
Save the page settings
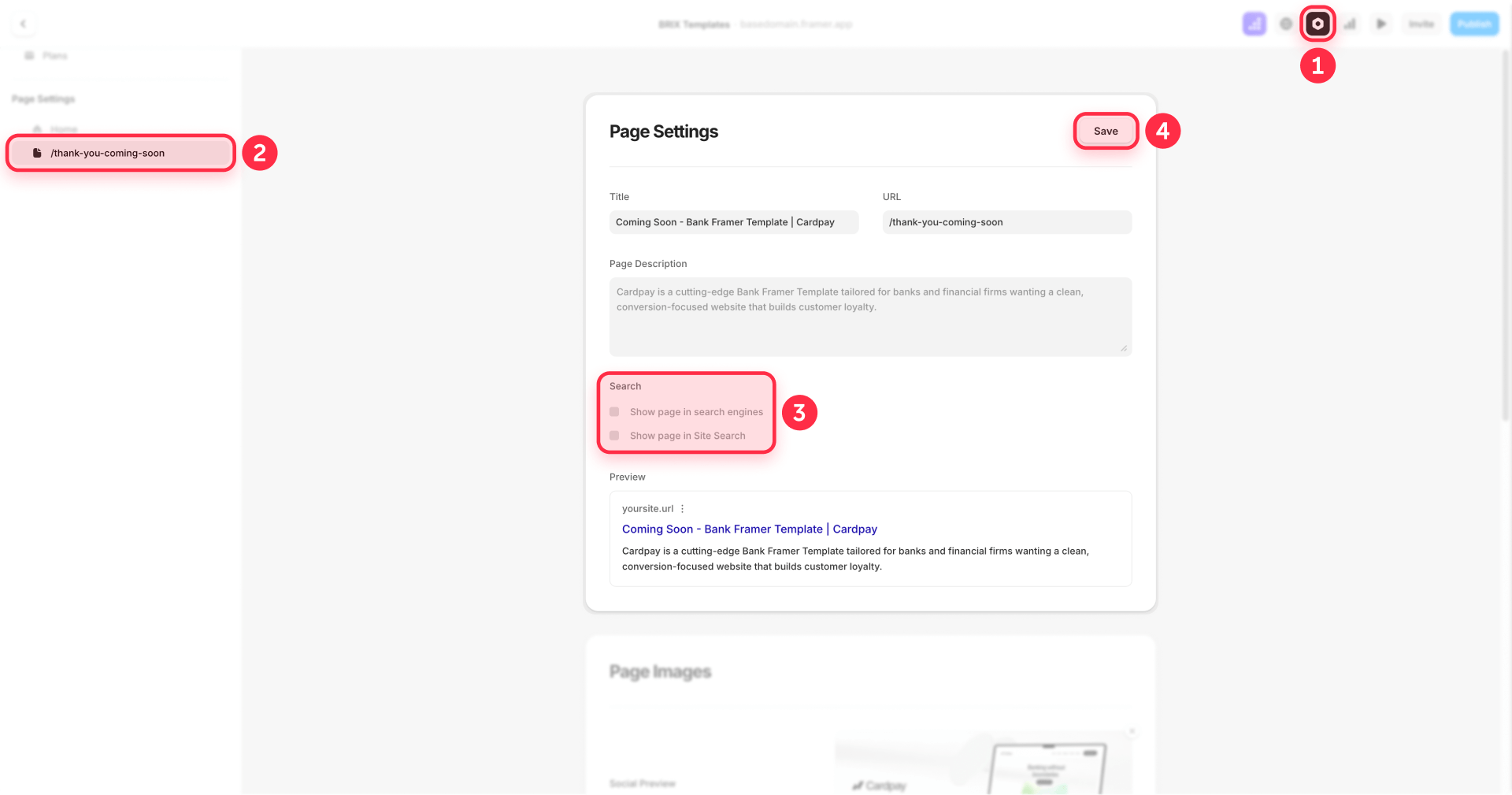1106,131
